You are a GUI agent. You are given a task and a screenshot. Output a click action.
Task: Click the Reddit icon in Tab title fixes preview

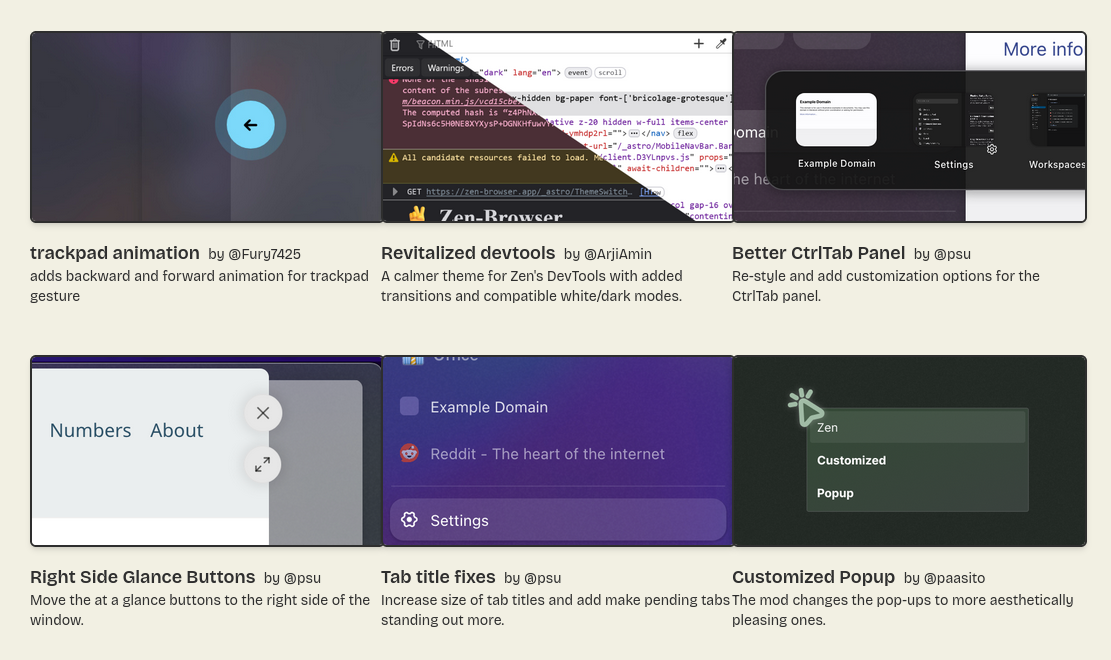click(x=410, y=453)
